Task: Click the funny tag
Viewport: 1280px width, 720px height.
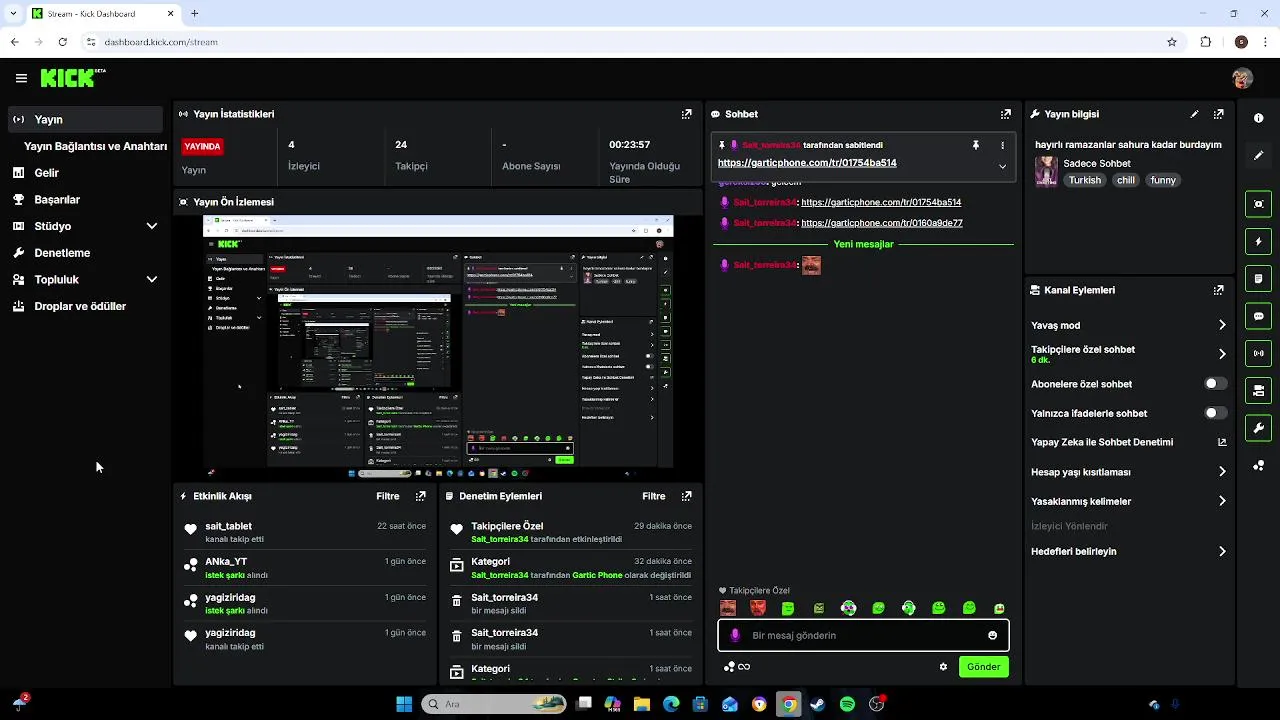Action: point(1163,180)
